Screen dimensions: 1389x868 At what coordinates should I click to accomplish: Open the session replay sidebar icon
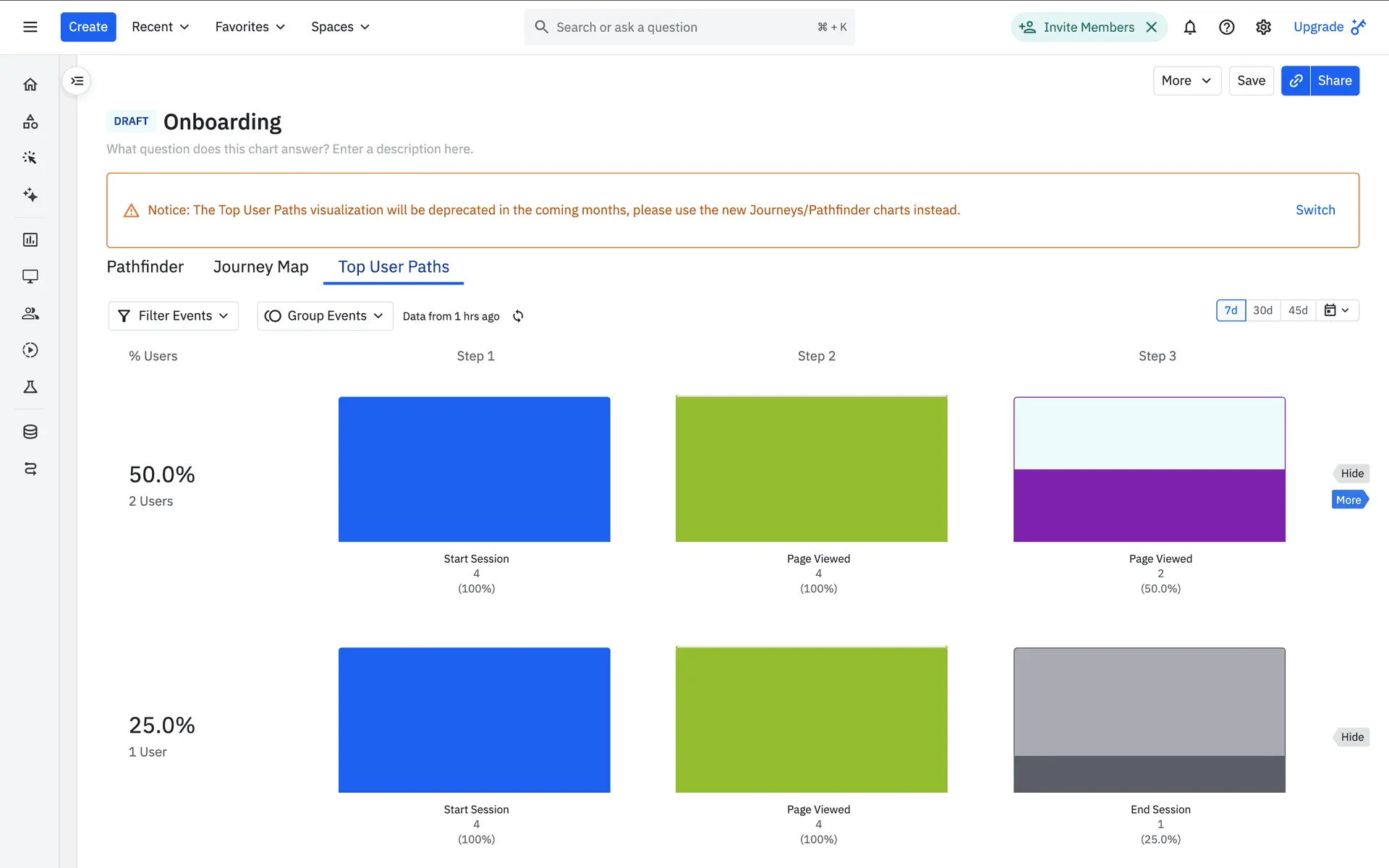click(30, 350)
